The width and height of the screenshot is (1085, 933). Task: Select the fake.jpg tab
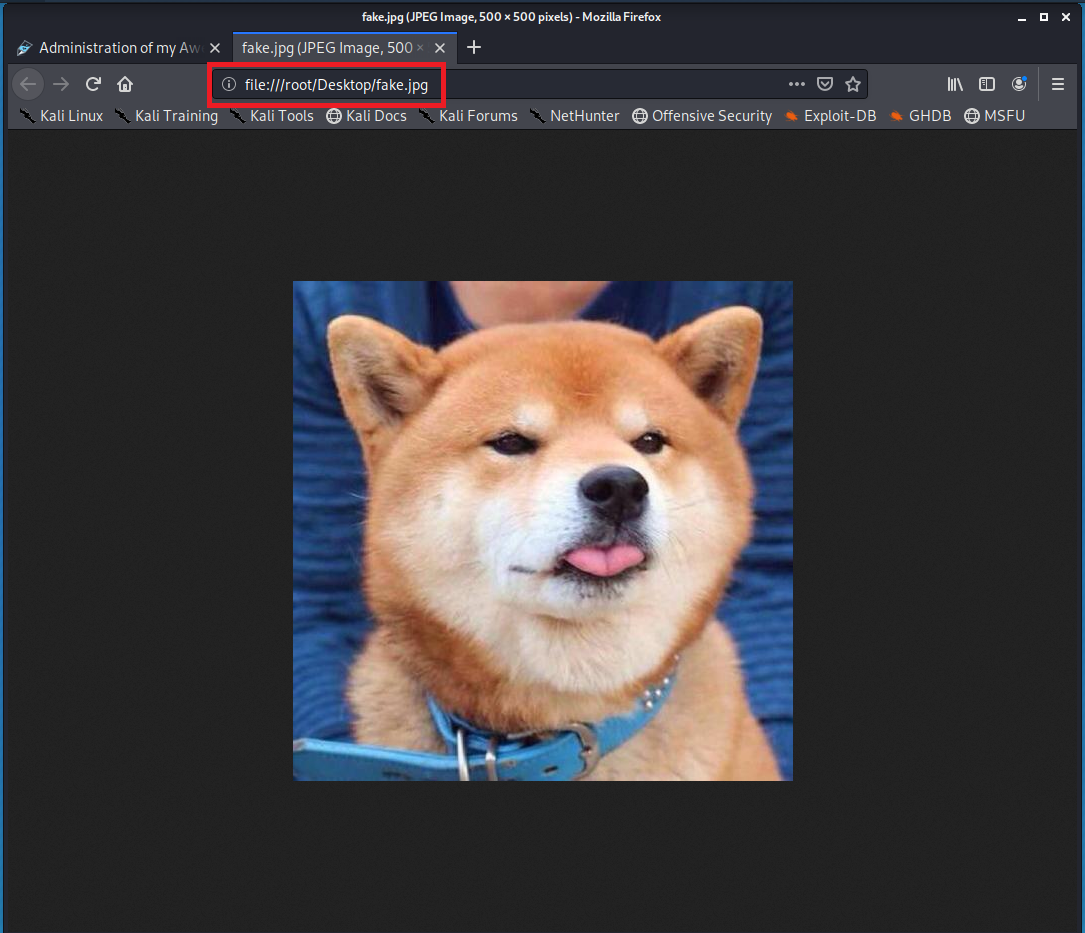click(x=330, y=48)
